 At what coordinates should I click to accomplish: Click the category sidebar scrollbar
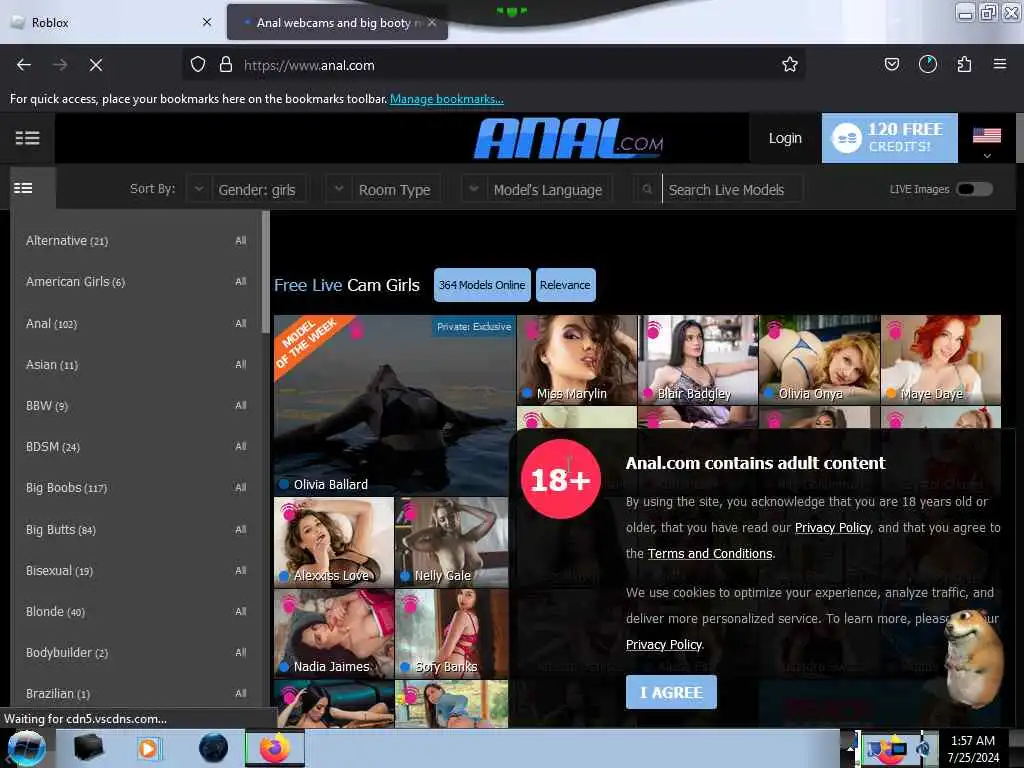(x=265, y=271)
